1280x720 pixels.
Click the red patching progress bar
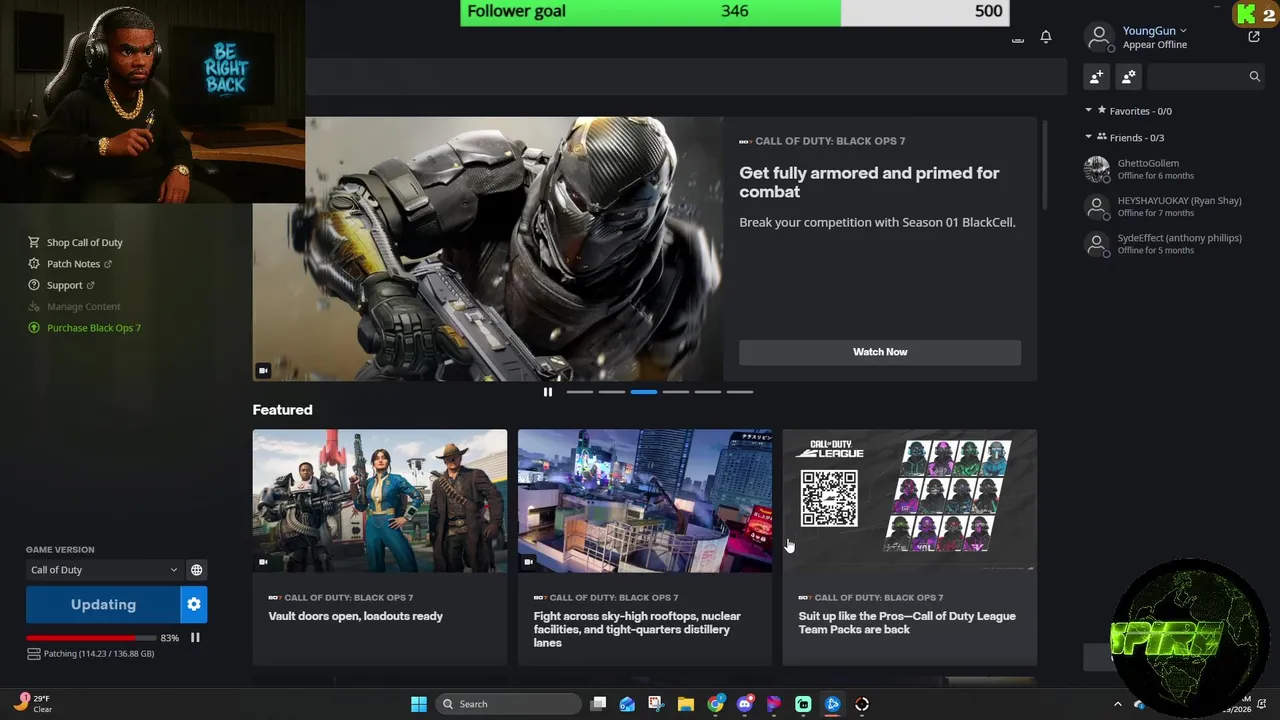click(91, 637)
